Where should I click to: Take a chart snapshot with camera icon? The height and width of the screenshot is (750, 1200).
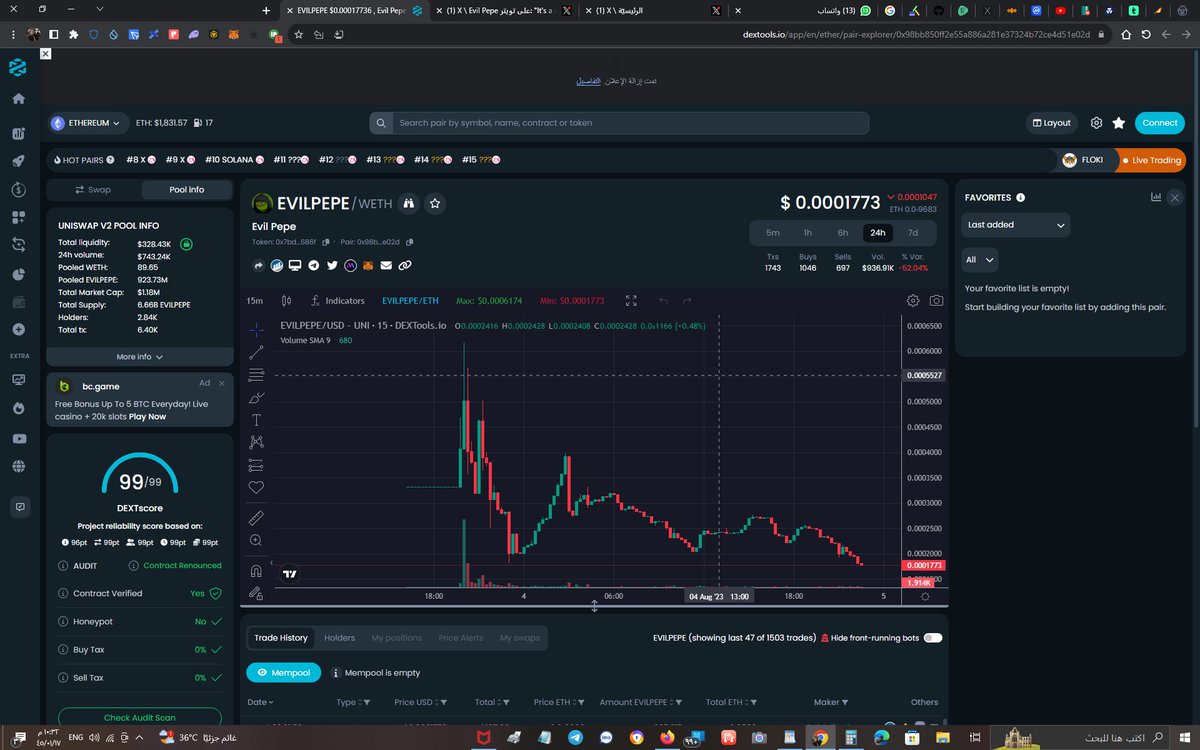(x=936, y=300)
